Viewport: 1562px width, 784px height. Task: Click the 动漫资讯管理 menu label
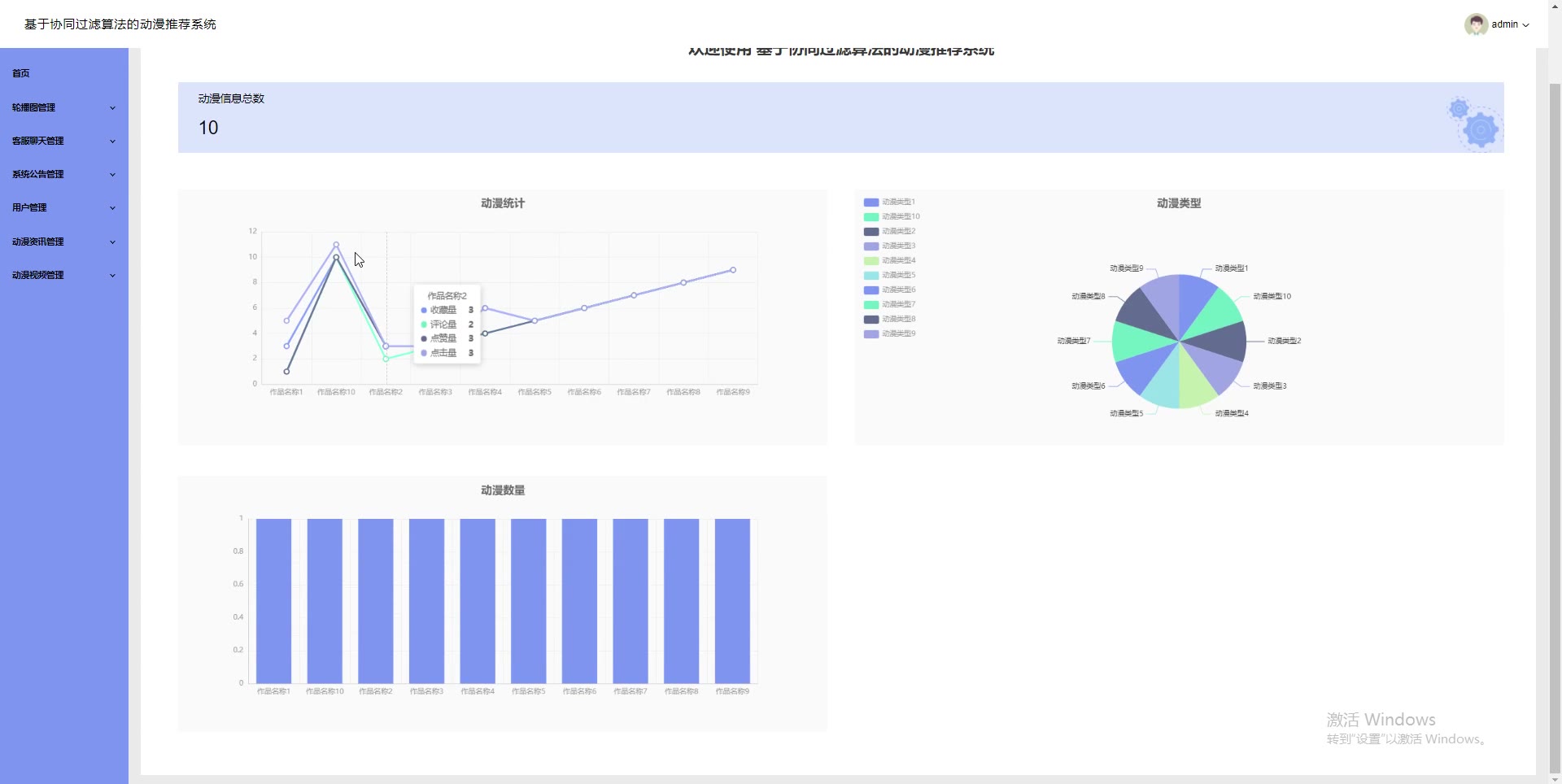tap(38, 242)
